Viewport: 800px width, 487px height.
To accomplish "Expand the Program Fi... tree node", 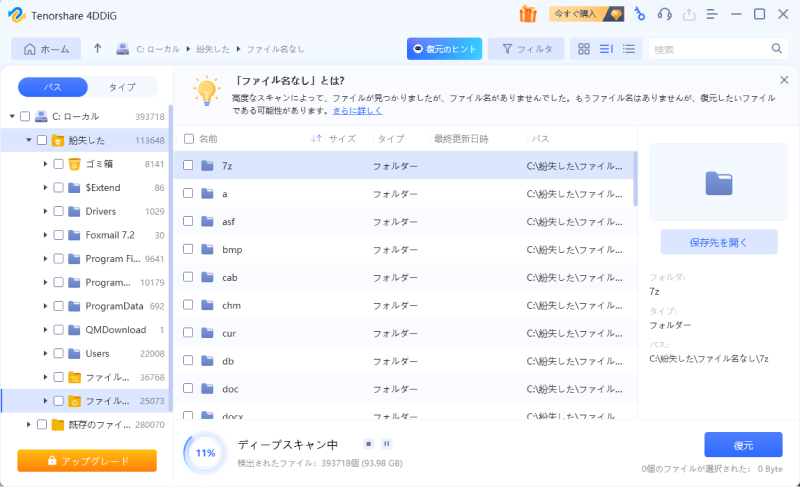I will [x=45, y=259].
